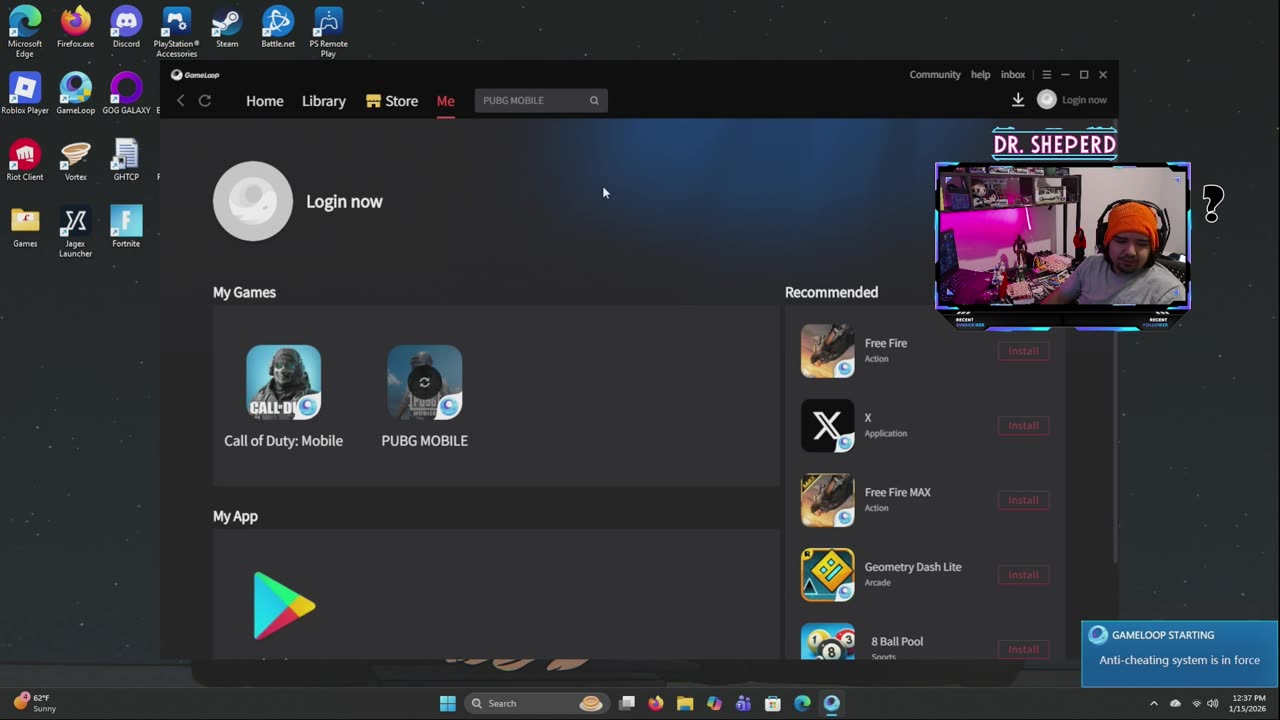1280x720 pixels.
Task: Open Free Fire MAX recommended icon
Action: coord(828,500)
